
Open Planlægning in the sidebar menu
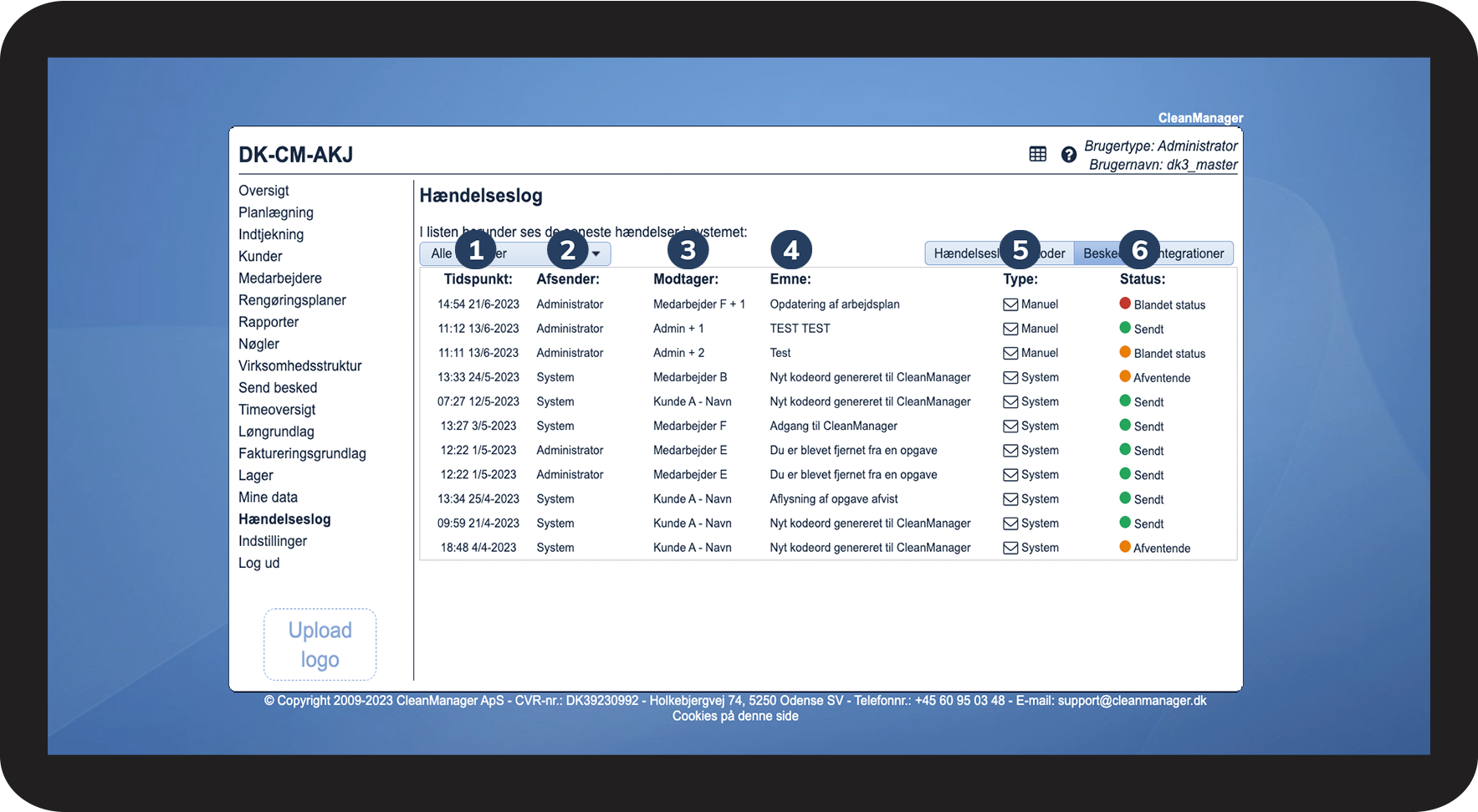pos(276,212)
